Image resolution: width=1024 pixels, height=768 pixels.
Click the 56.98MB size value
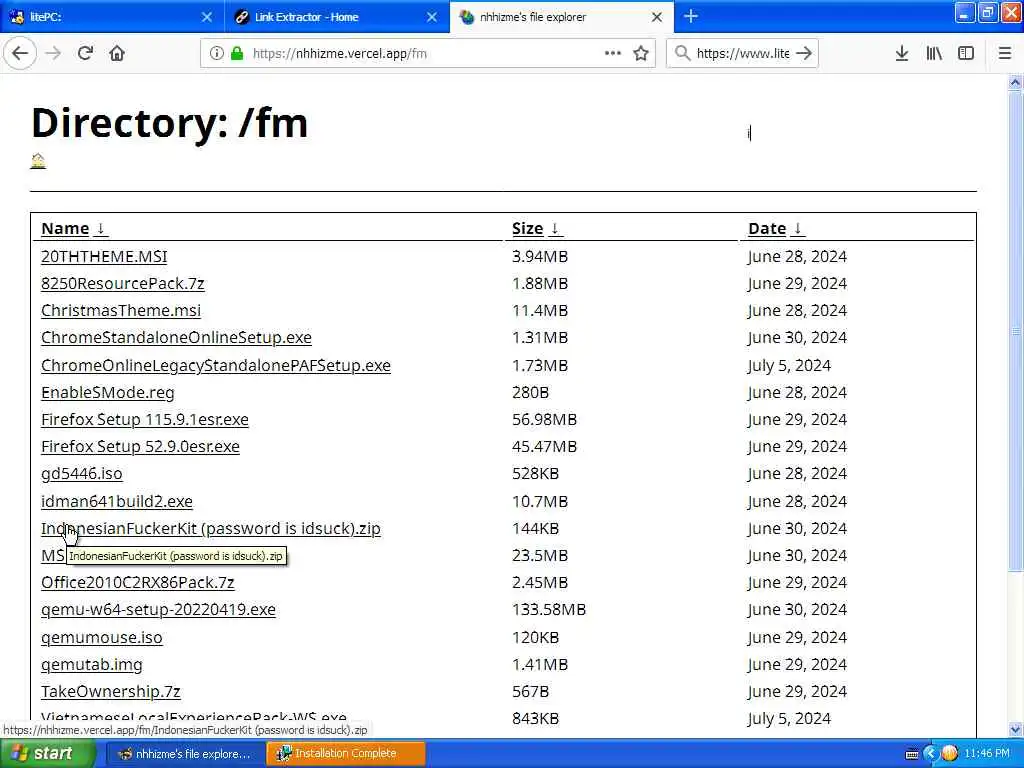[x=544, y=419]
